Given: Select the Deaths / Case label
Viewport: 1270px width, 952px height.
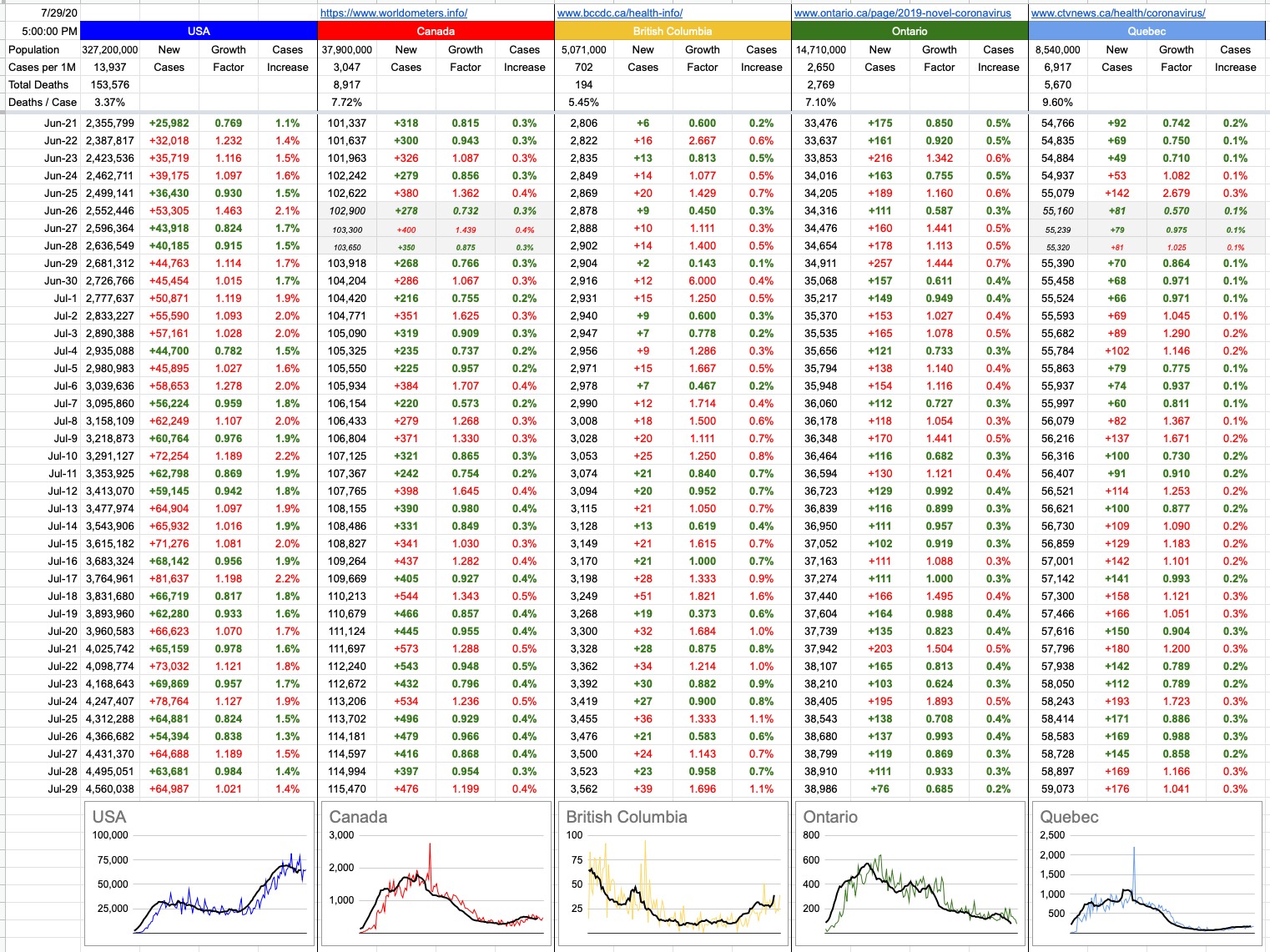Looking at the screenshot, I should (x=43, y=102).
